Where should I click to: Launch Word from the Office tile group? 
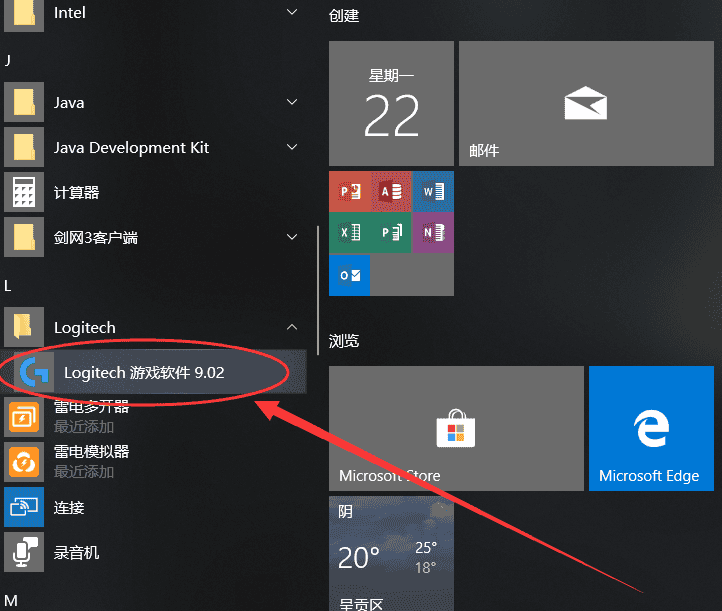pyautogui.click(x=433, y=192)
